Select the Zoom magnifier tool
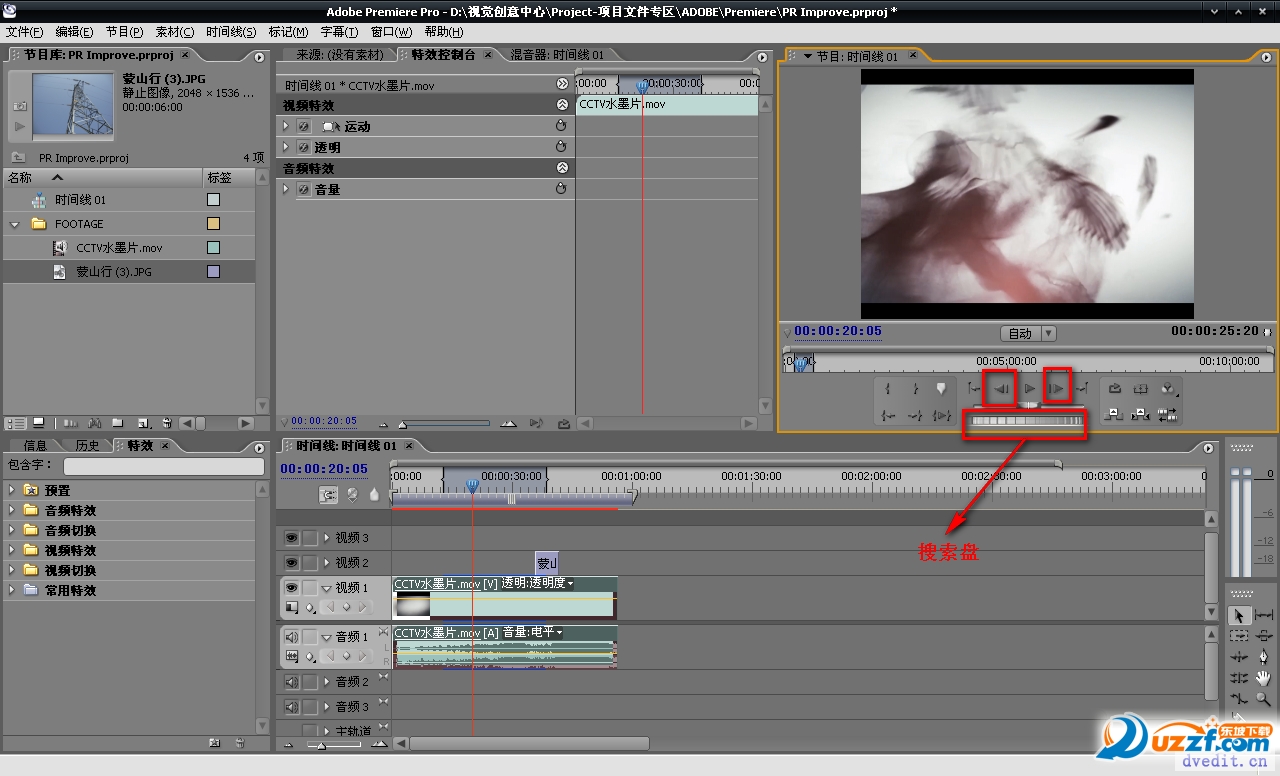 point(1264,700)
